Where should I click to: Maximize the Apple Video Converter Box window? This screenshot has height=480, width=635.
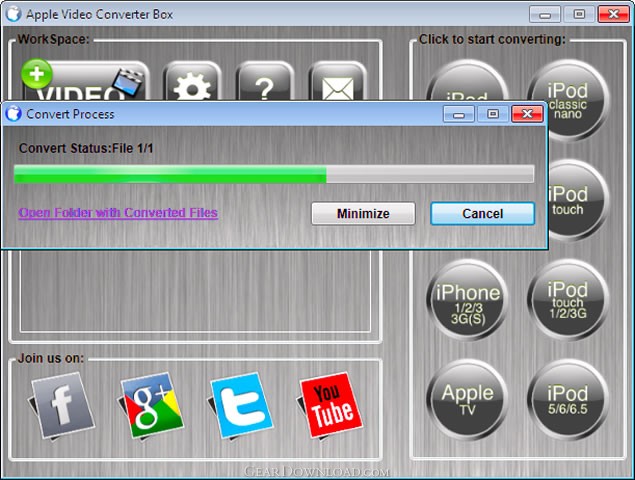click(x=579, y=14)
